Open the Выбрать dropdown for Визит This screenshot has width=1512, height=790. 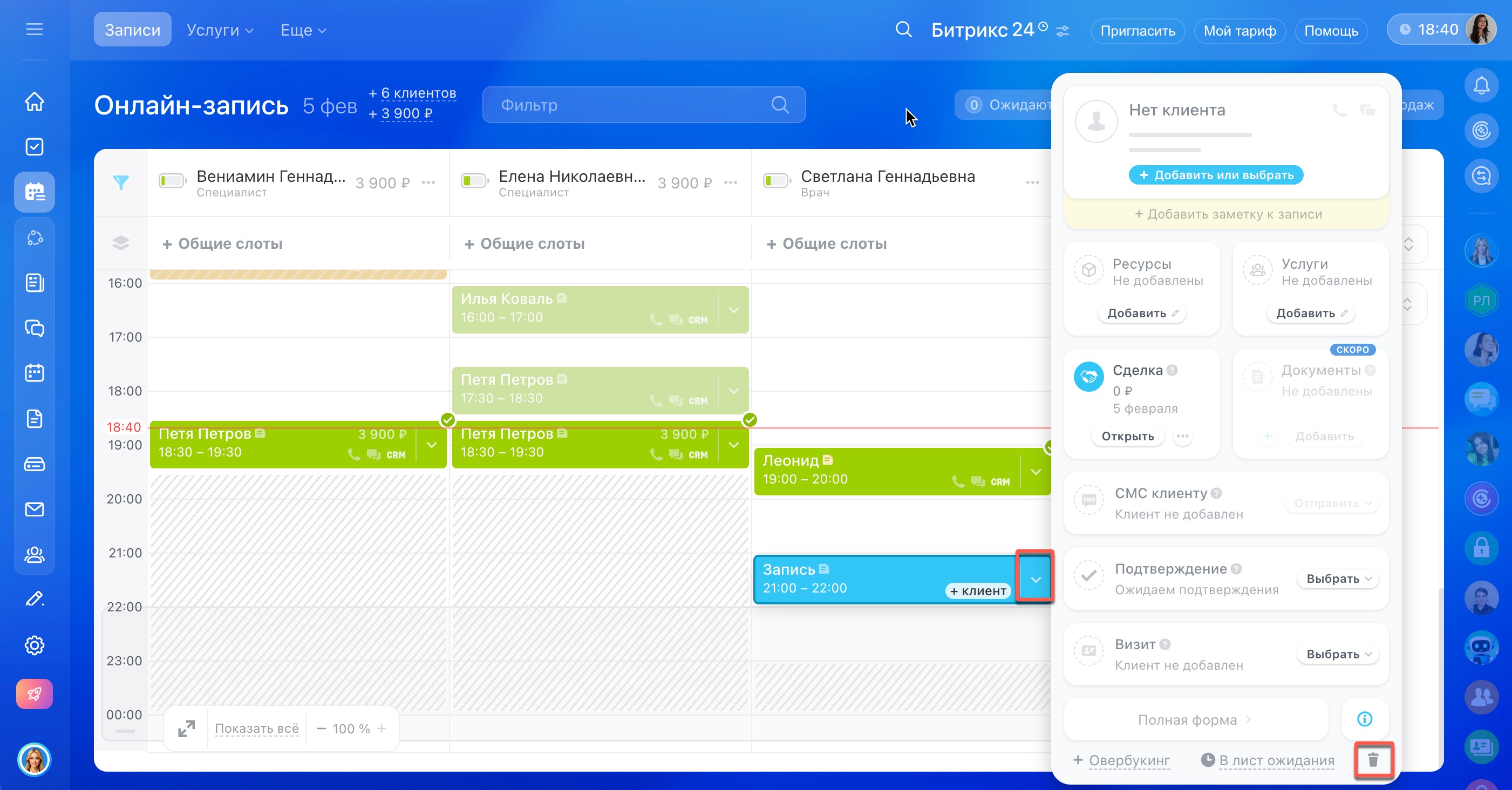tap(1338, 654)
